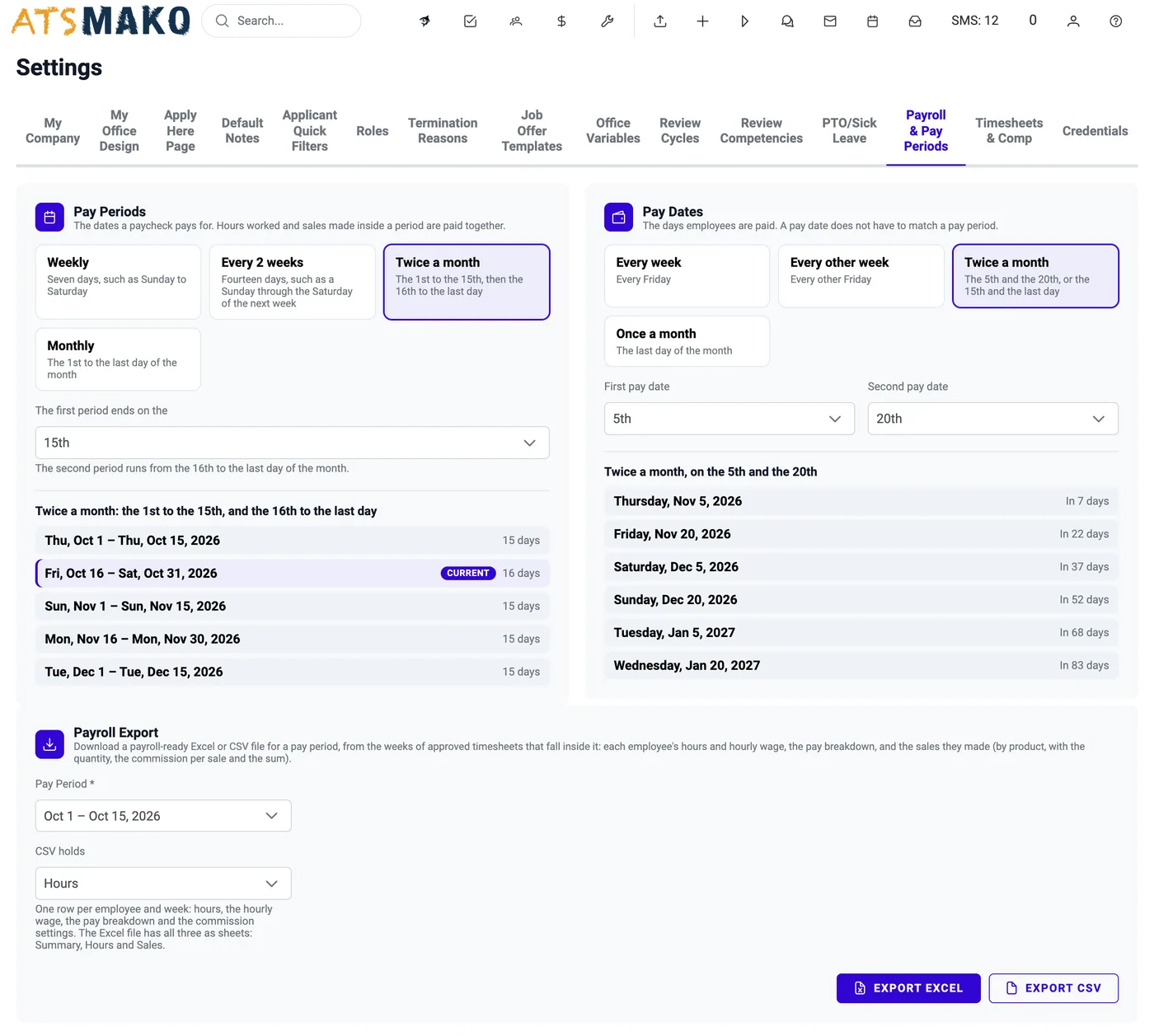This screenshot has width=1154, height=1036.
Task: Select the Monthly pay period option
Action: (x=118, y=359)
